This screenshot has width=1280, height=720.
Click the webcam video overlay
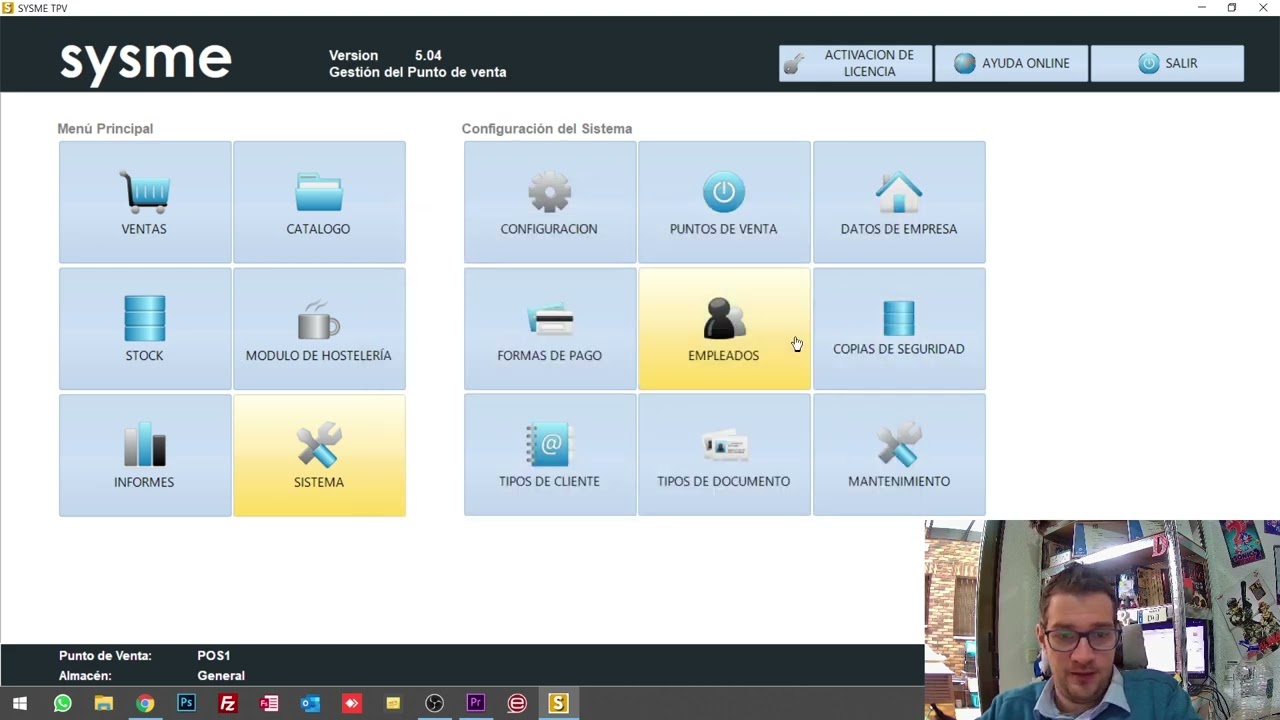[1102, 620]
